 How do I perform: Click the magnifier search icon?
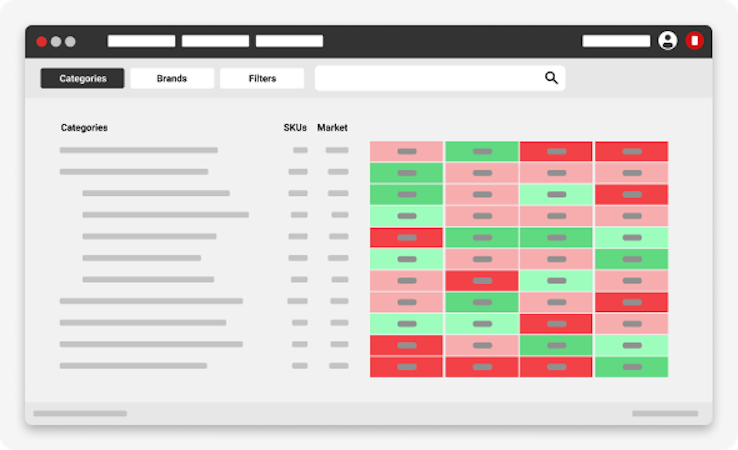pos(551,78)
